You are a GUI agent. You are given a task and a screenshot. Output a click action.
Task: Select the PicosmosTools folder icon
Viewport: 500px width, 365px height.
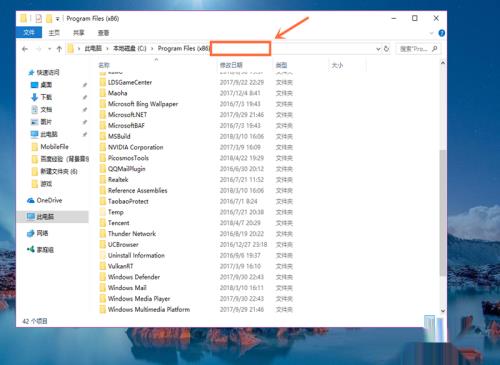tap(103, 158)
